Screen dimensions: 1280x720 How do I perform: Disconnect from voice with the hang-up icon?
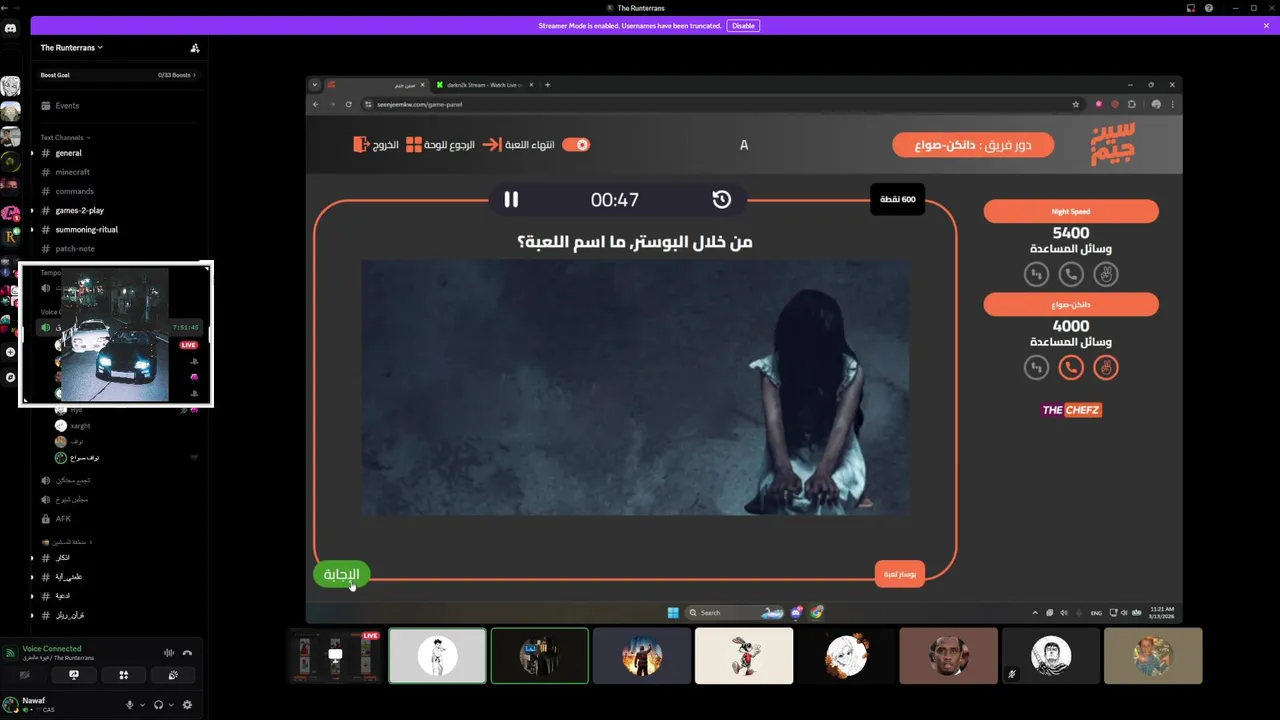(187, 653)
